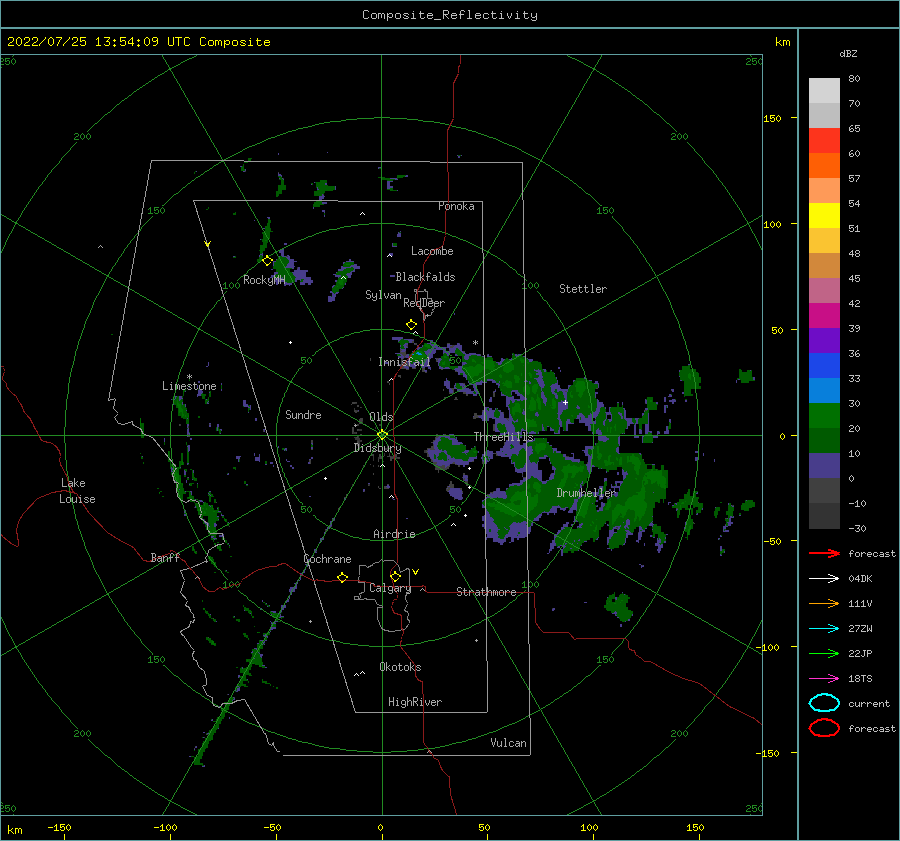Image resolution: width=900 pixels, height=841 pixels.
Task: Click the green 22JP arrow legend icon
Action: coord(824,653)
